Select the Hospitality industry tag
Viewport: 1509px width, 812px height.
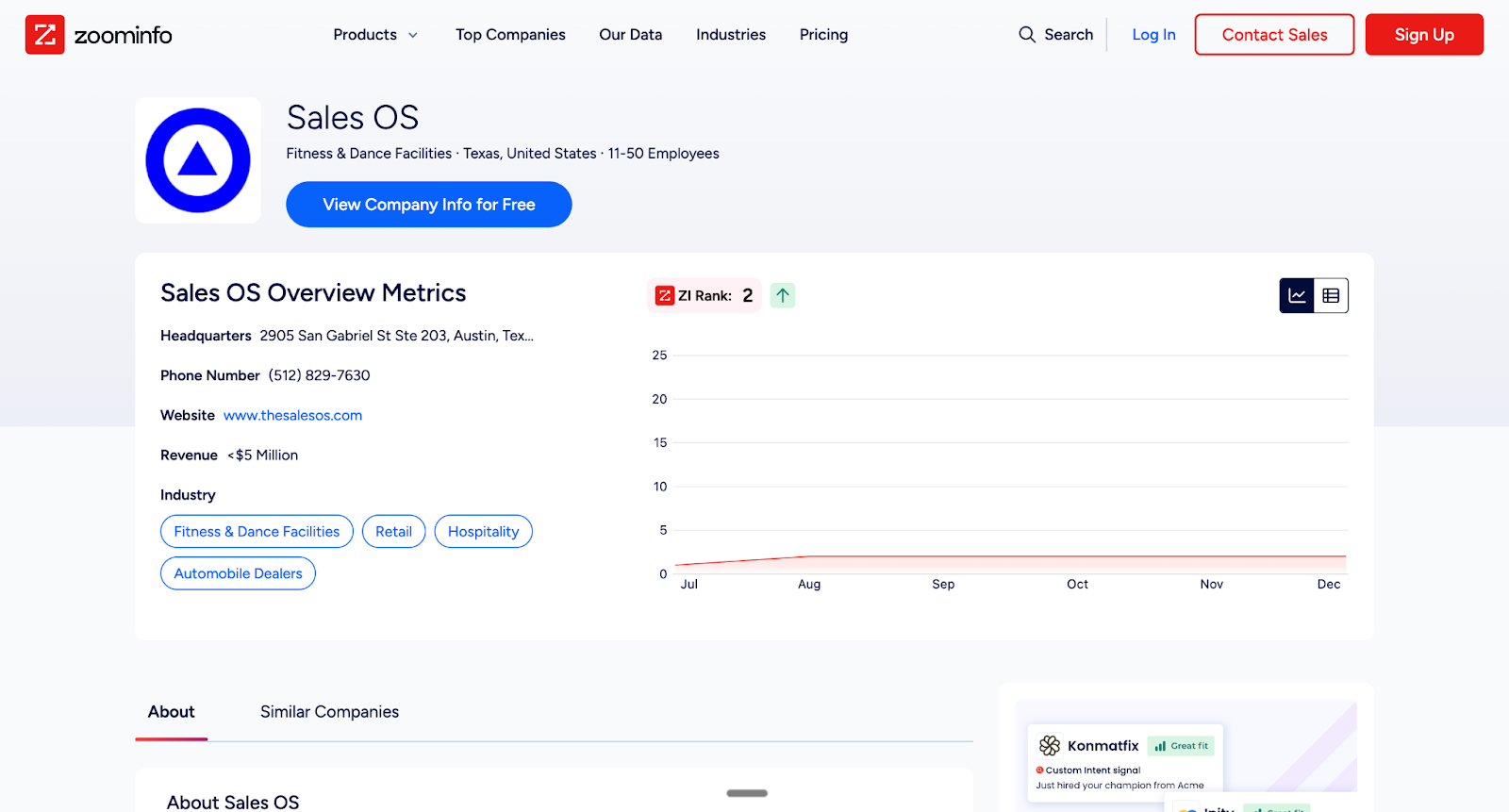(x=483, y=532)
